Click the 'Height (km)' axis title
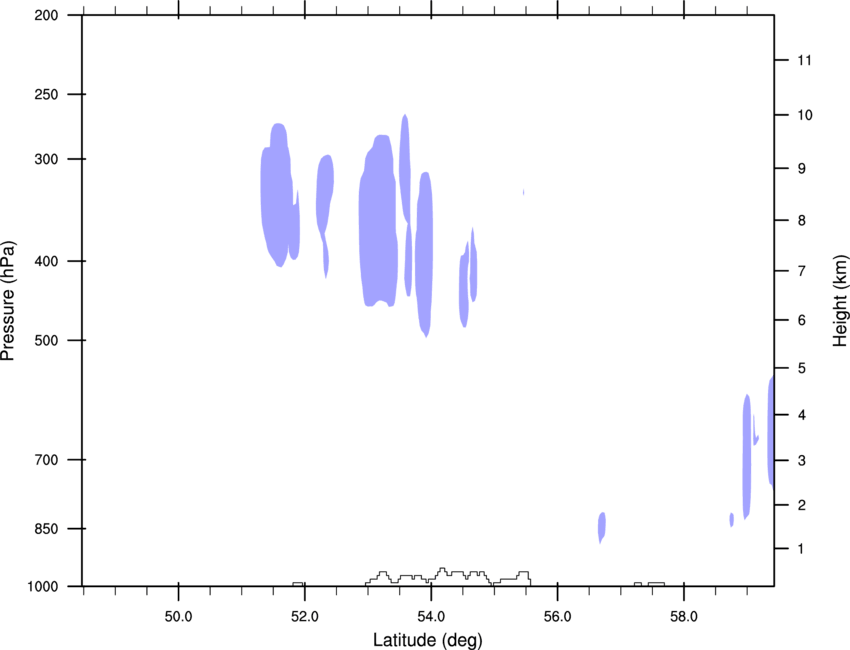The width and height of the screenshot is (850, 650). click(840, 300)
